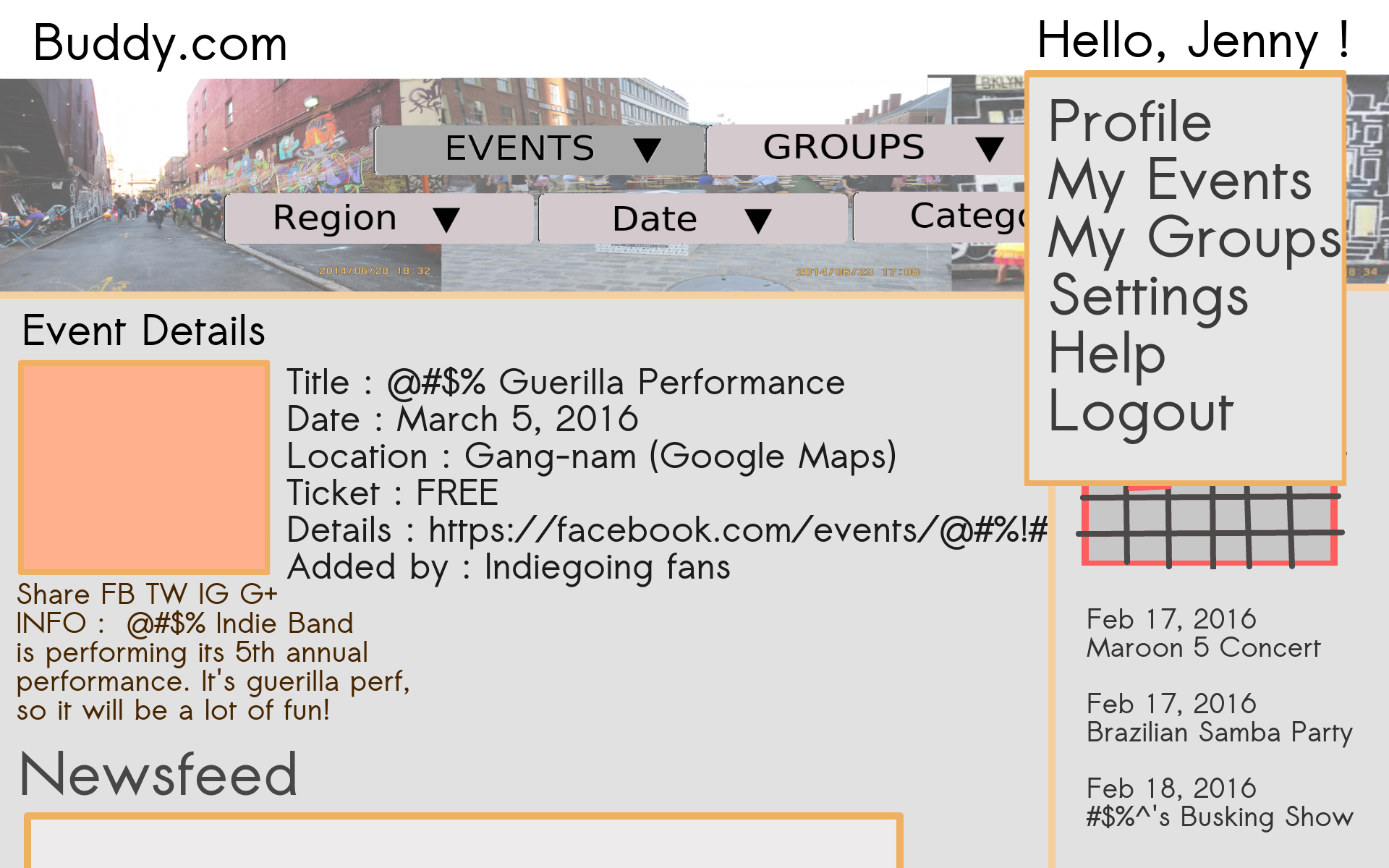Choose My Groups in user menu
The height and width of the screenshot is (868, 1389).
click(x=1194, y=239)
